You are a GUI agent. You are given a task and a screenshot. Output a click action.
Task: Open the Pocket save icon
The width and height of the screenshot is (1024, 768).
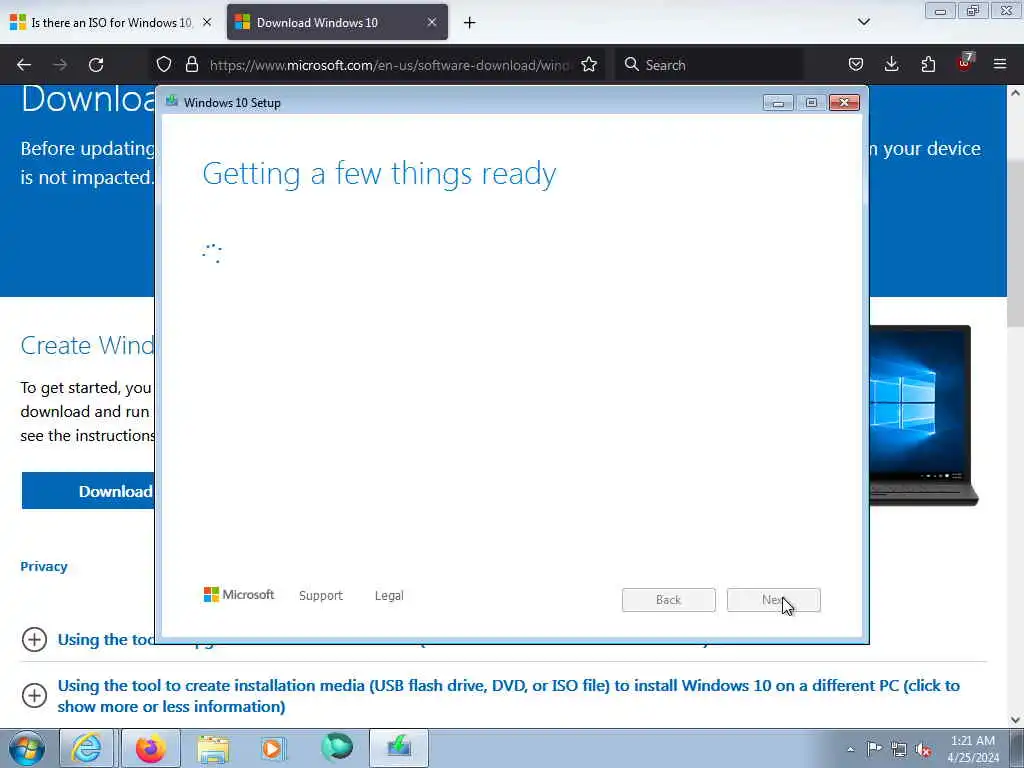click(x=856, y=64)
